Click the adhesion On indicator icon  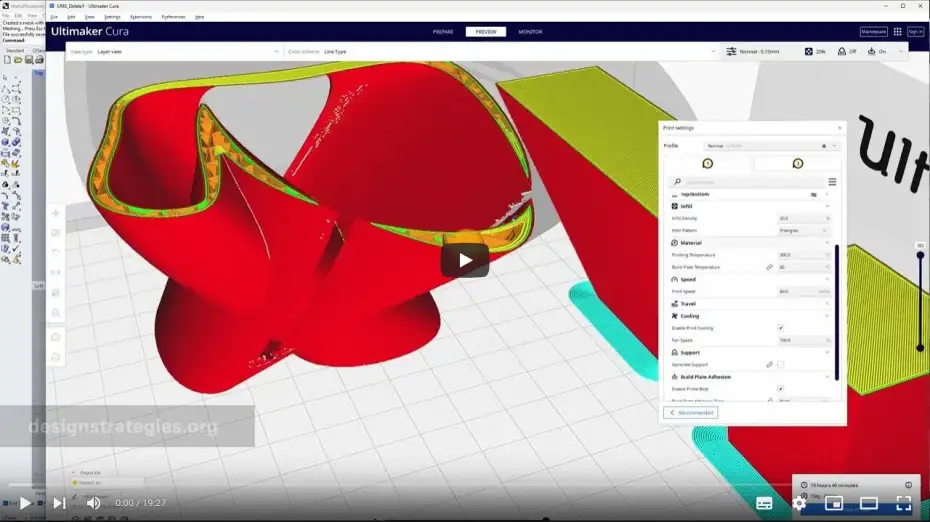click(x=871, y=52)
